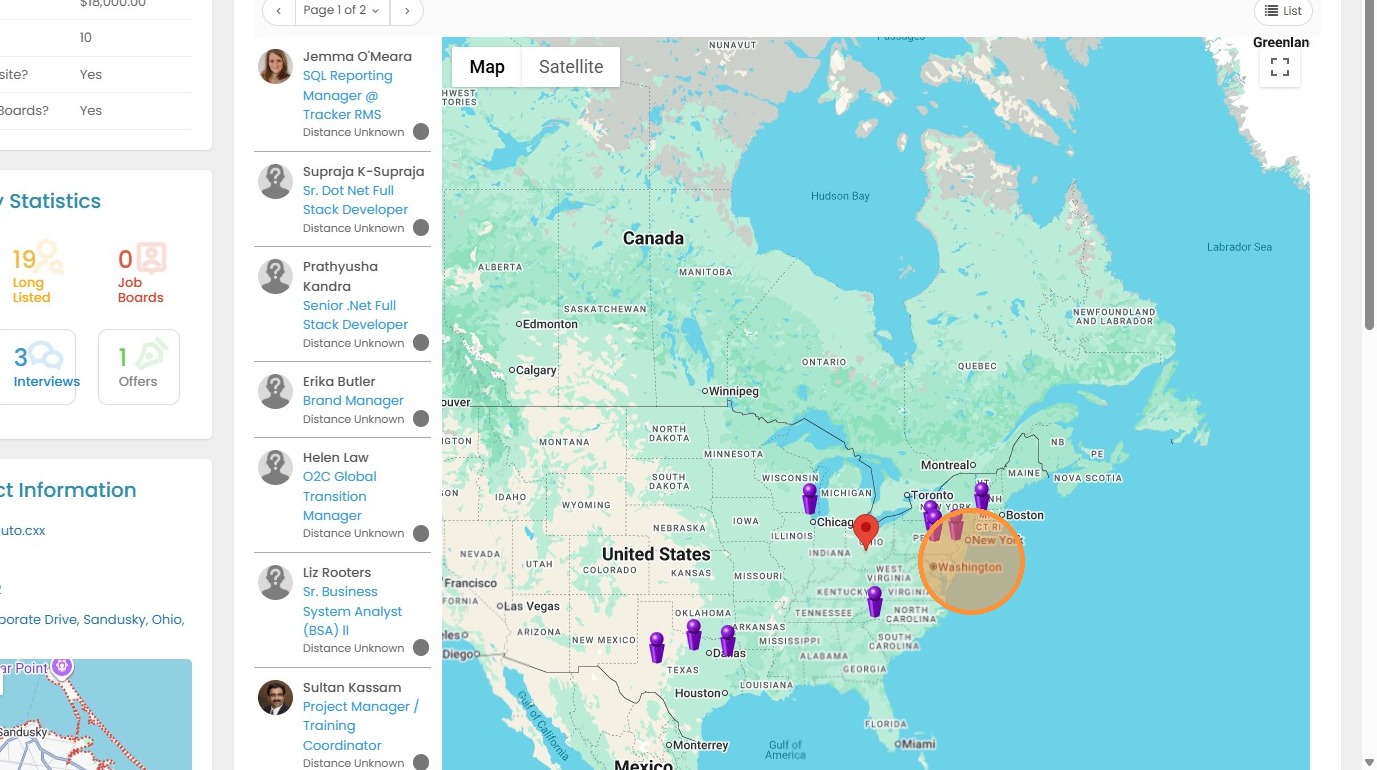
Task: Click grey distance dot for Supraja K-Supraja
Action: coord(421,228)
